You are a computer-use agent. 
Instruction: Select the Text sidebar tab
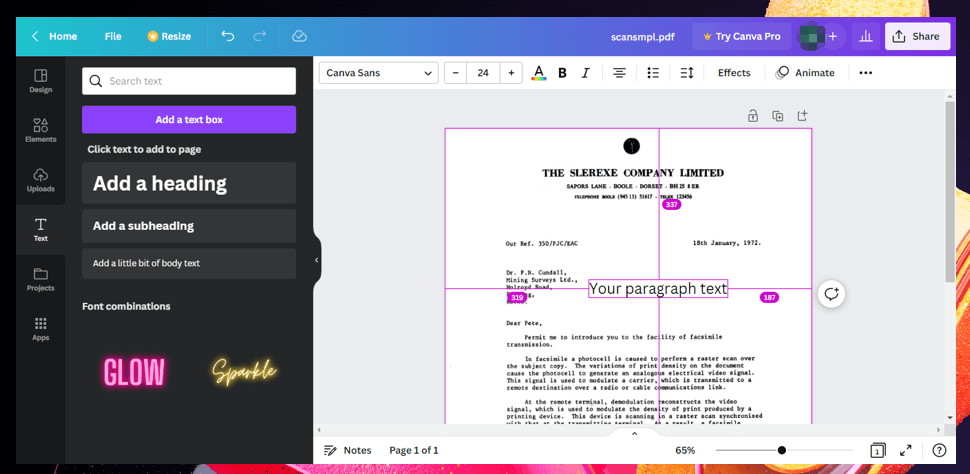41,230
